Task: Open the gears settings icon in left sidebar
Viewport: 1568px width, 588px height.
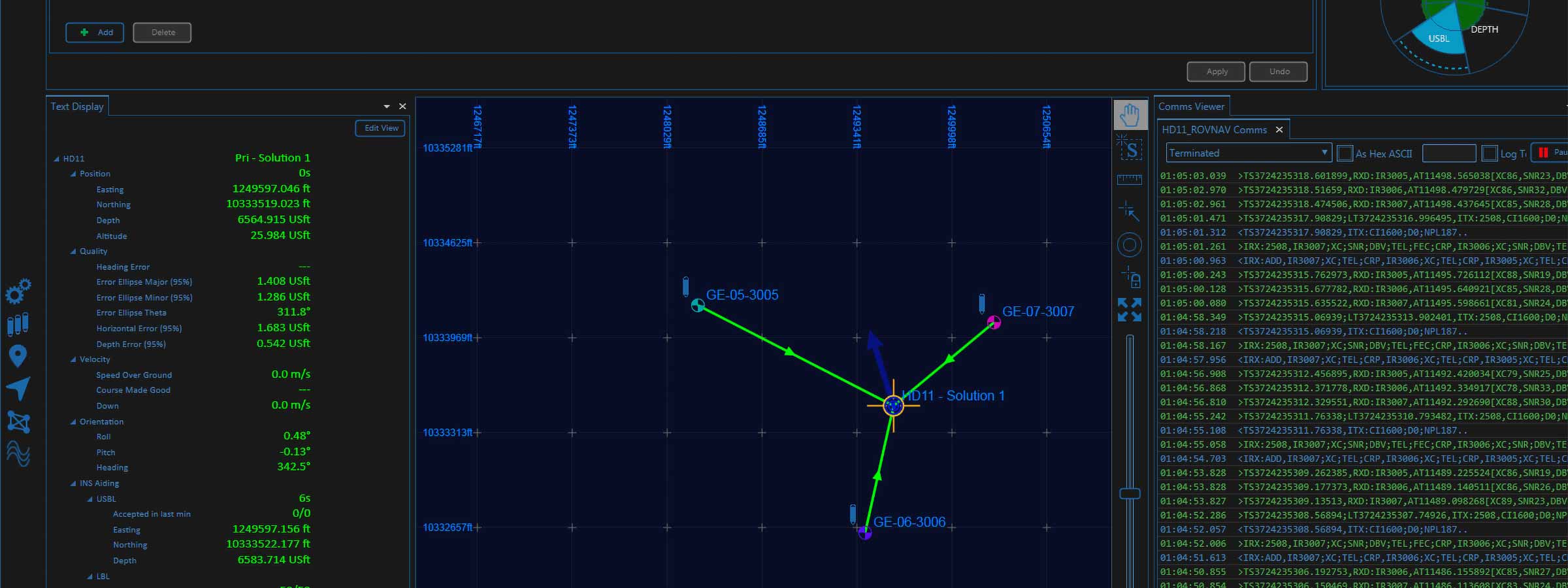Action: click(18, 291)
